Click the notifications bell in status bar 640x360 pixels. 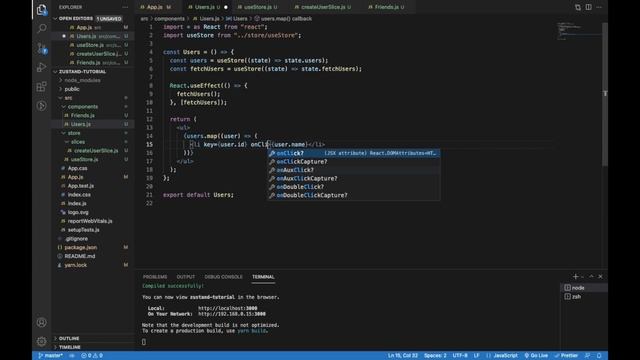click(x=599, y=356)
